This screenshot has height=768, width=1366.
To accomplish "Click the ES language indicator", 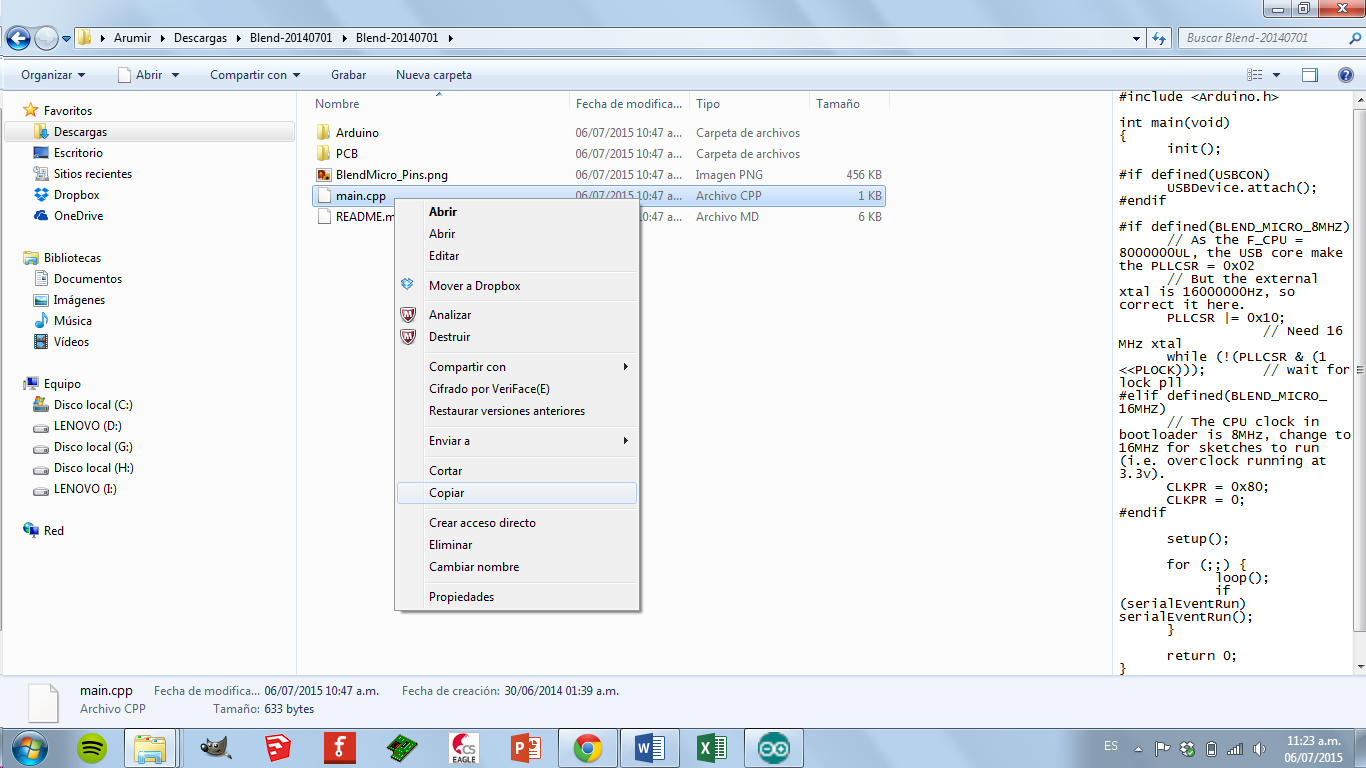I will click(x=1111, y=746).
